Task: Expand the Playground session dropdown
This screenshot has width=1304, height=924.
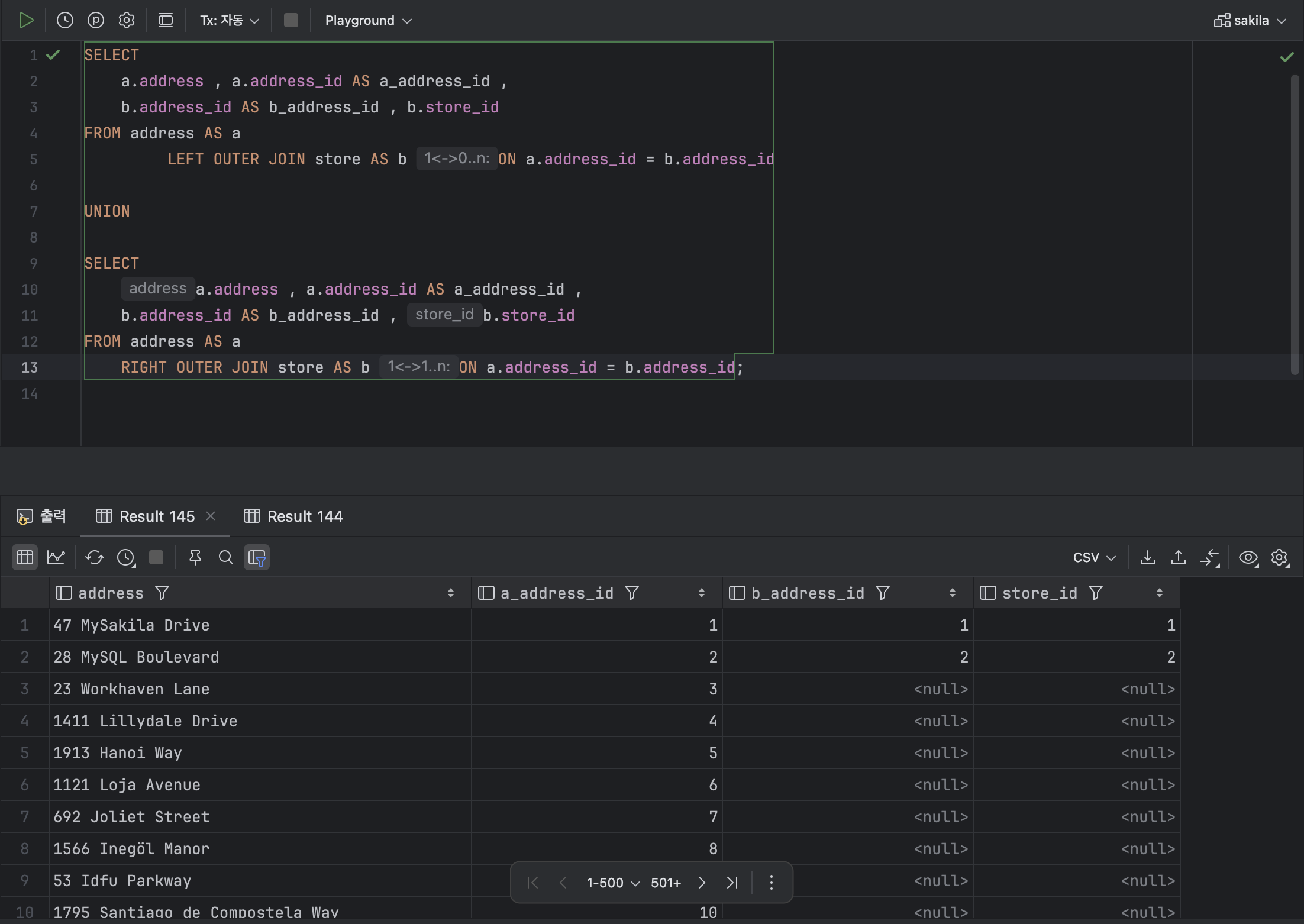Action: click(368, 21)
